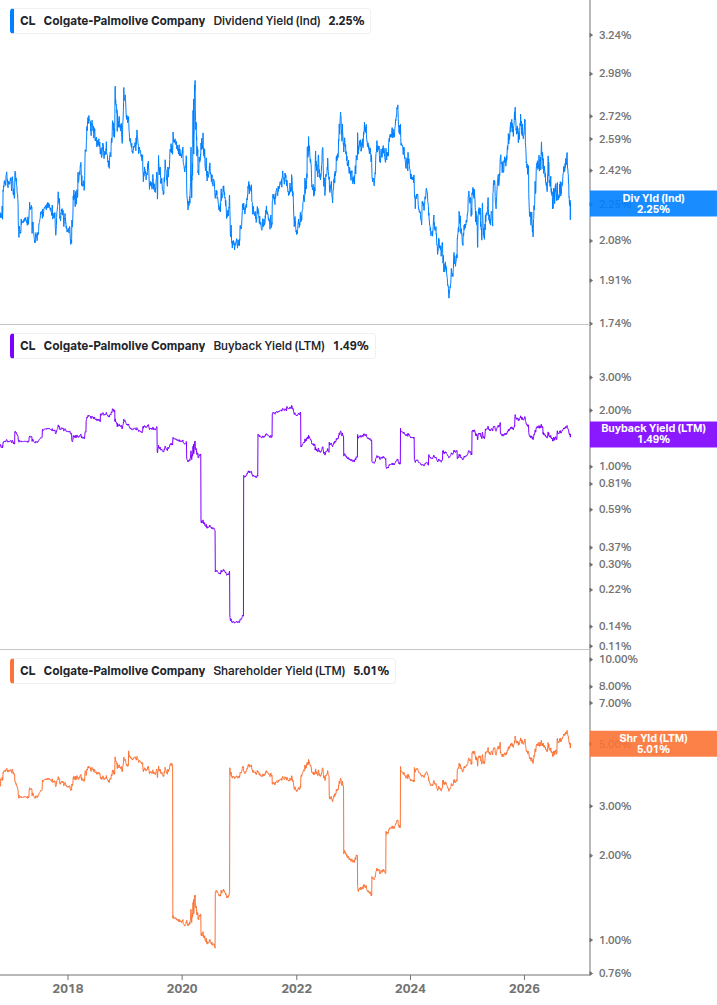717x1005 pixels.
Task: Select the purple Buyback Yield (LTM) 1.49% axis tag
Action: click(653, 434)
